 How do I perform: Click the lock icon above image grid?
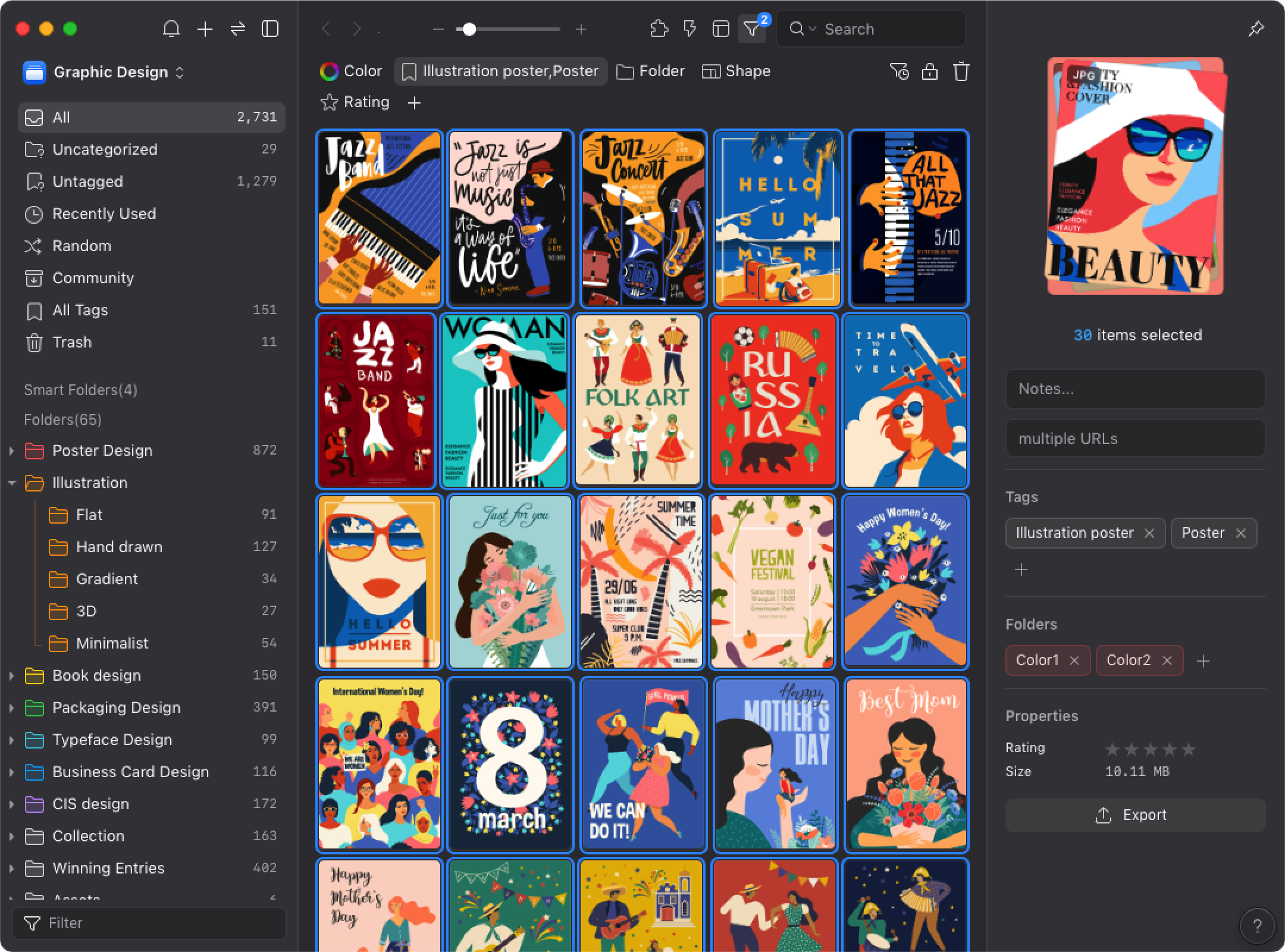pyautogui.click(x=929, y=72)
